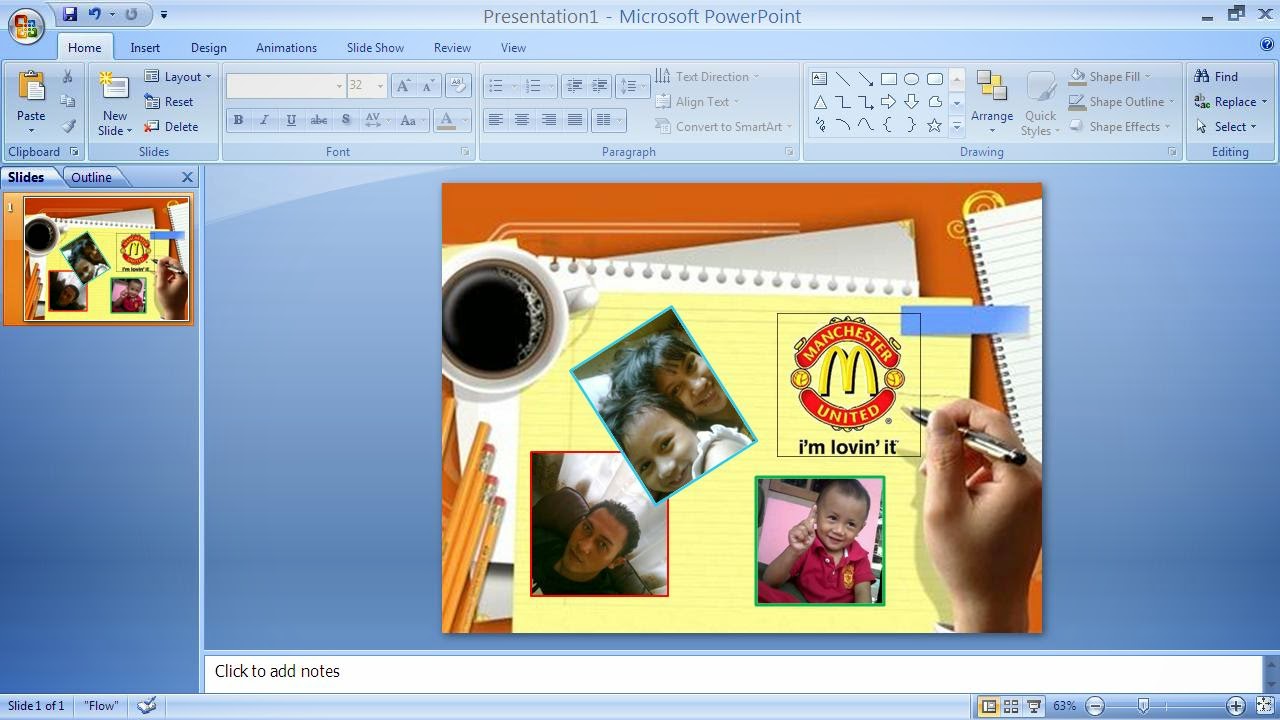Undo the last action

pos(95,15)
